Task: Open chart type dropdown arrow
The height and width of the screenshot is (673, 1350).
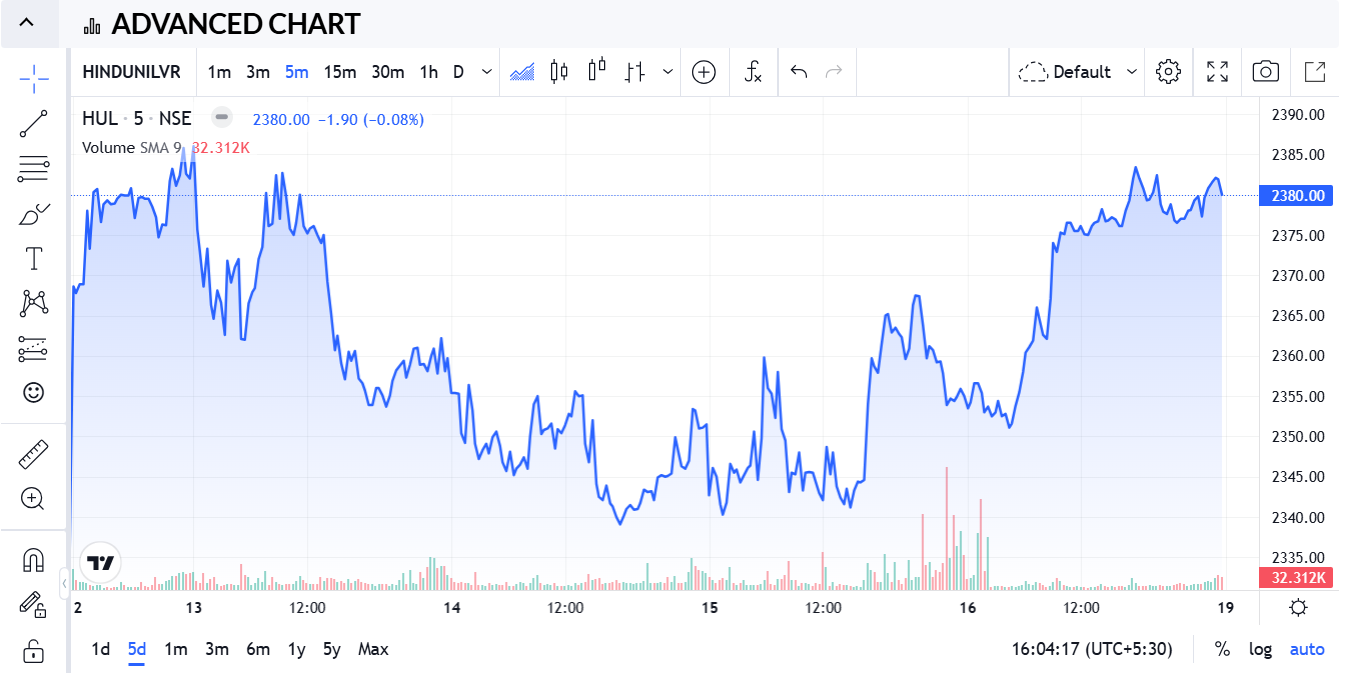Action: (x=668, y=72)
